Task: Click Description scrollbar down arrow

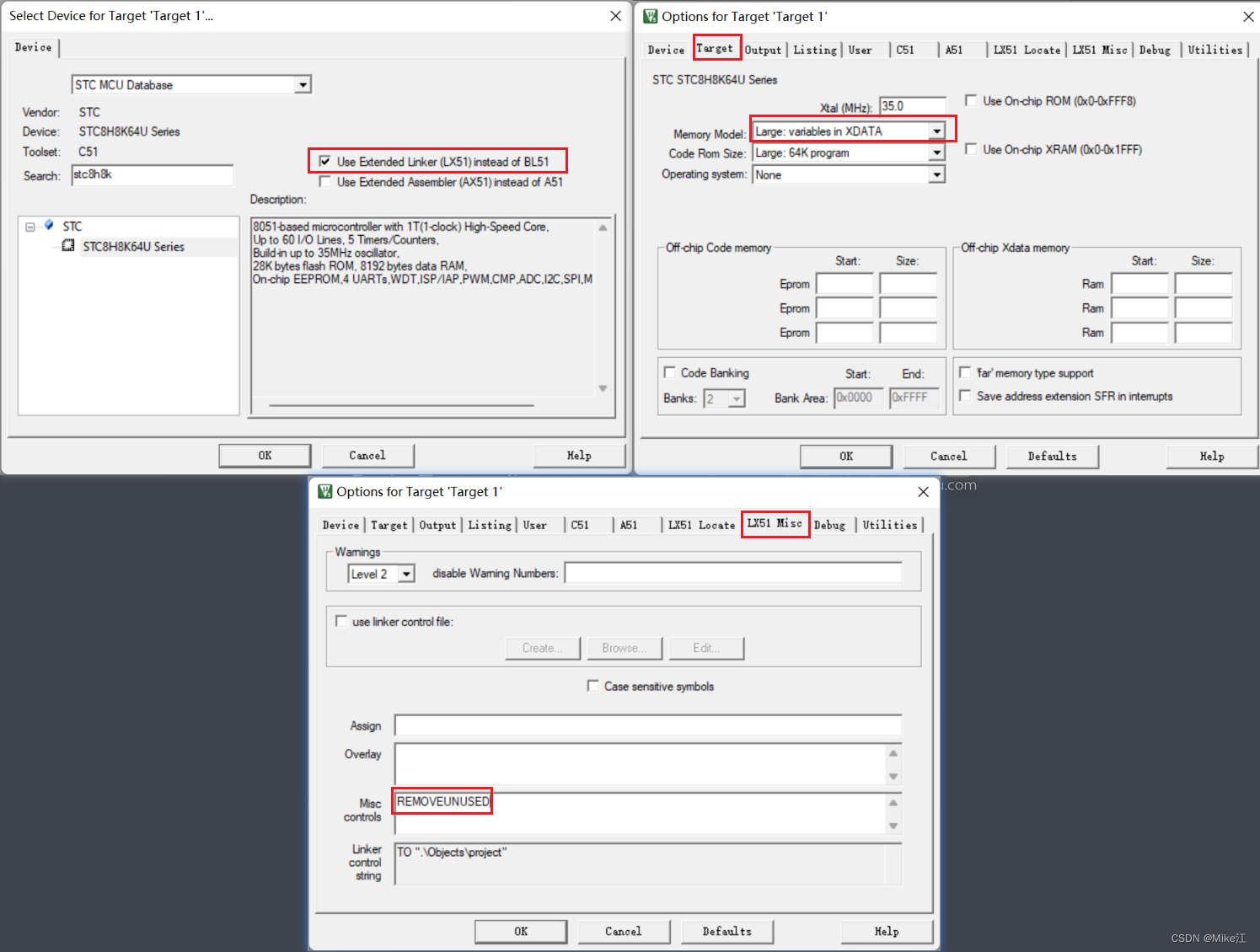Action: click(x=603, y=388)
